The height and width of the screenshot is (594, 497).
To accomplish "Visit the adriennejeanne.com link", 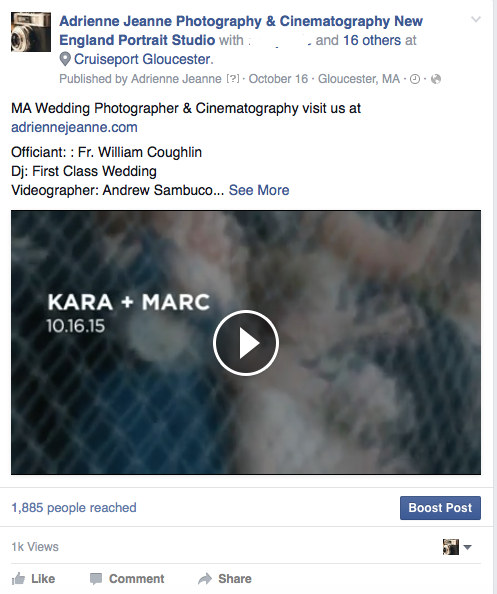I will pos(74,127).
